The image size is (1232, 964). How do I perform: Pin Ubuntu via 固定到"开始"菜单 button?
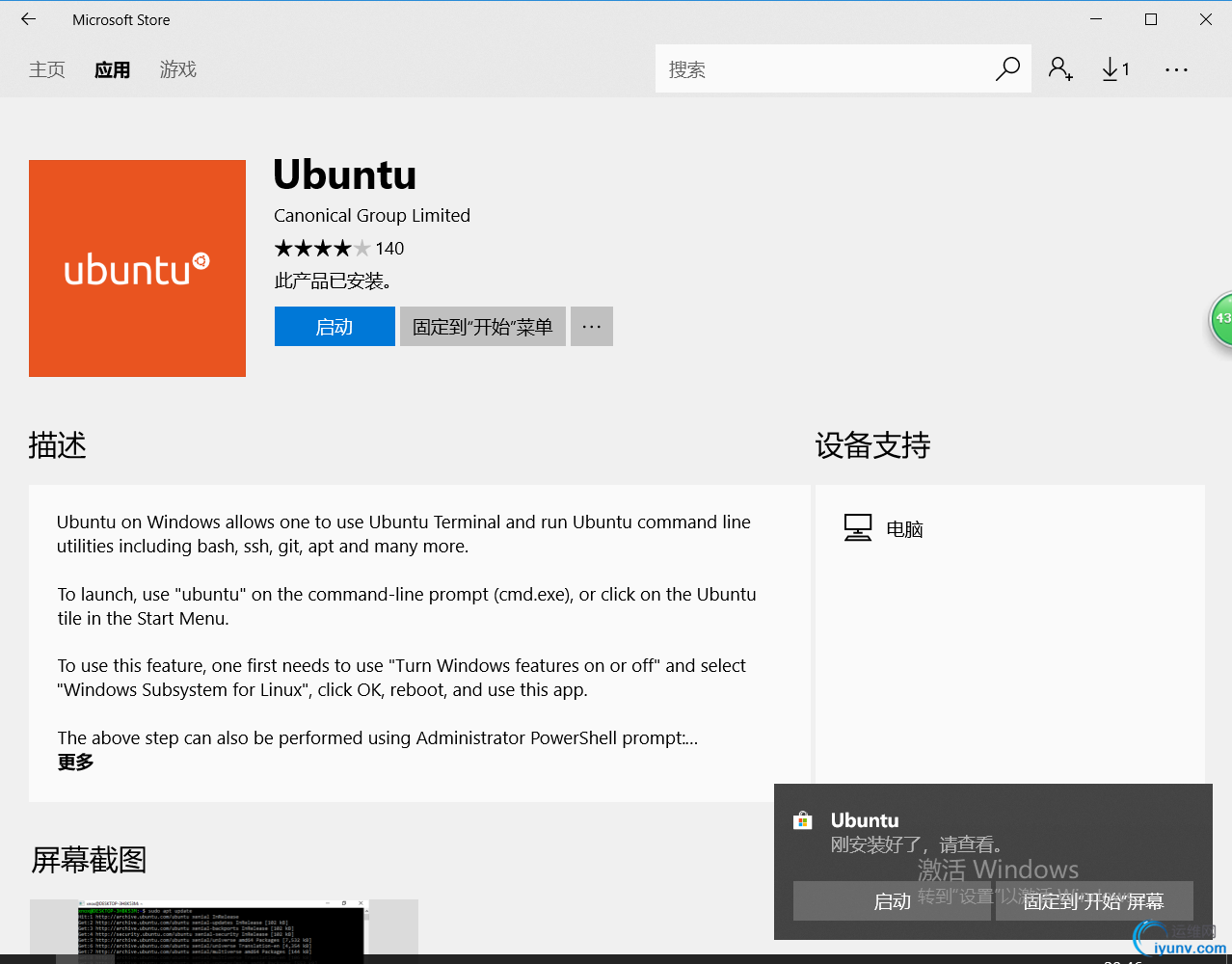pos(483,326)
